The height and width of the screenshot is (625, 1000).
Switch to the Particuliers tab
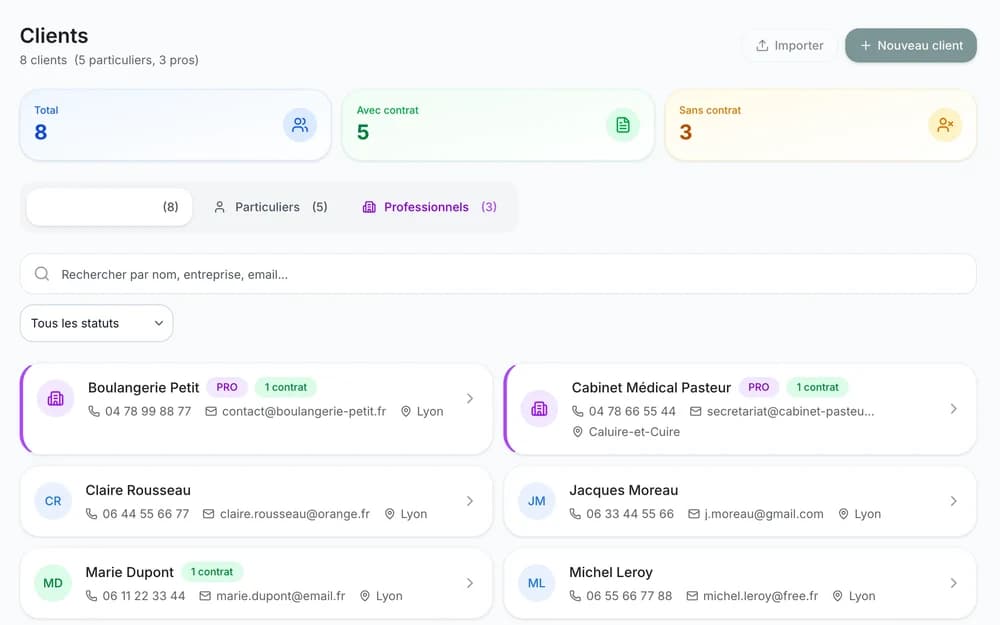270,207
